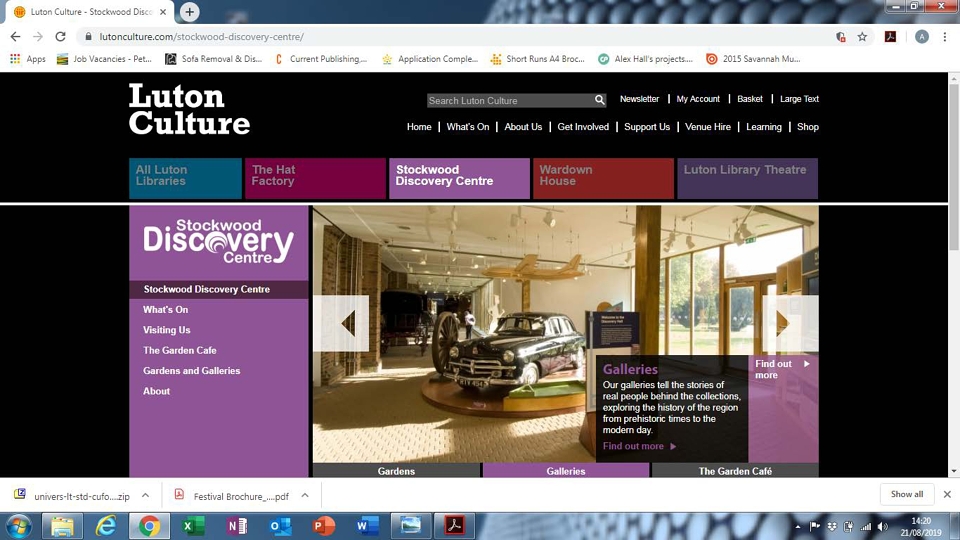Toggle Large Text mode
The height and width of the screenshot is (540, 960).
click(799, 99)
